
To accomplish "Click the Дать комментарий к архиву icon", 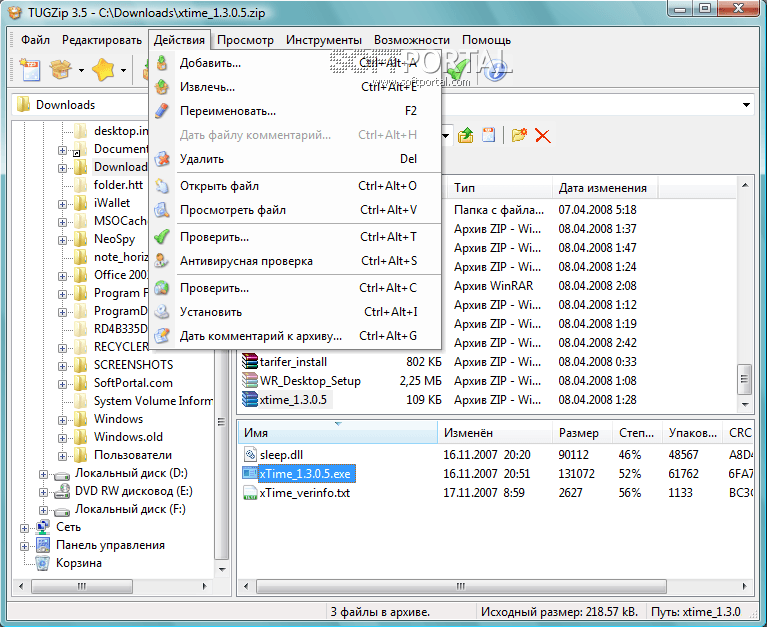I will pyautogui.click(x=162, y=336).
